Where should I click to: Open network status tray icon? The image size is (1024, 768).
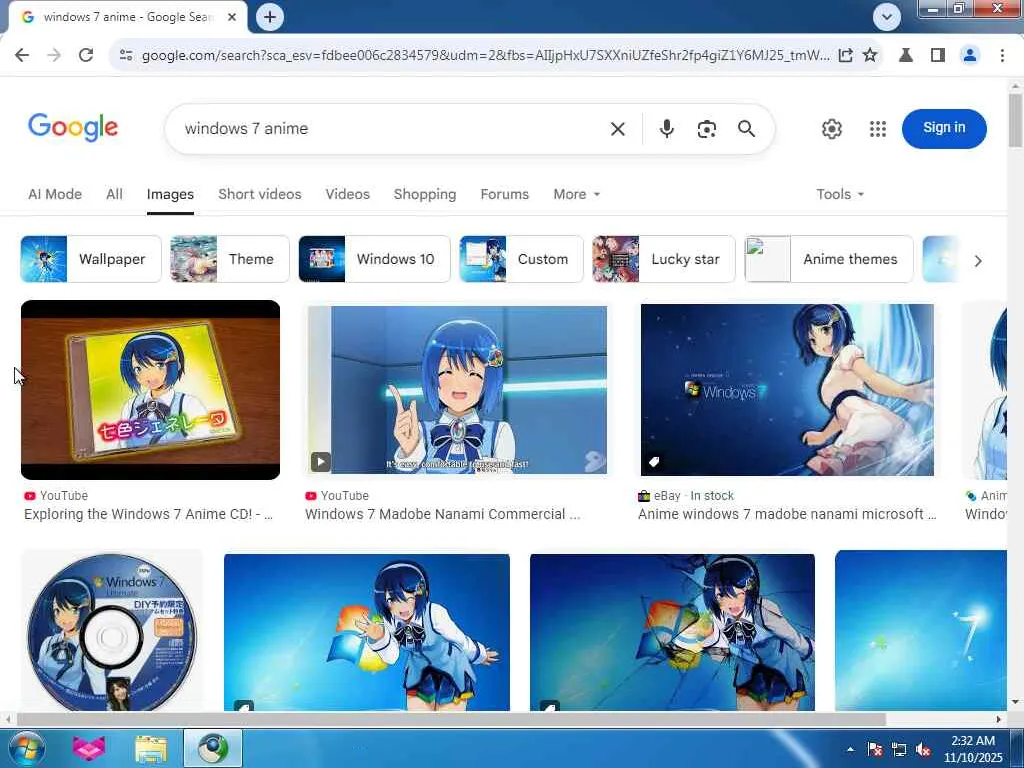click(x=899, y=750)
